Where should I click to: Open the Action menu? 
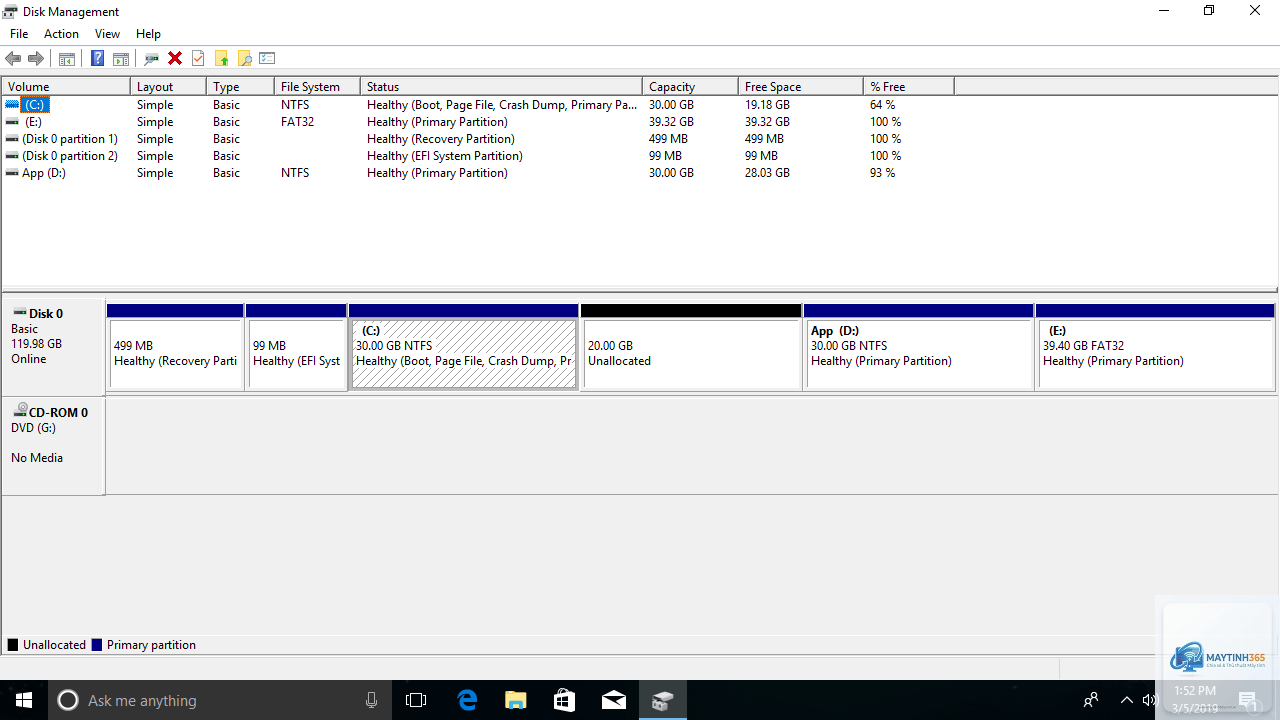pyautogui.click(x=61, y=34)
